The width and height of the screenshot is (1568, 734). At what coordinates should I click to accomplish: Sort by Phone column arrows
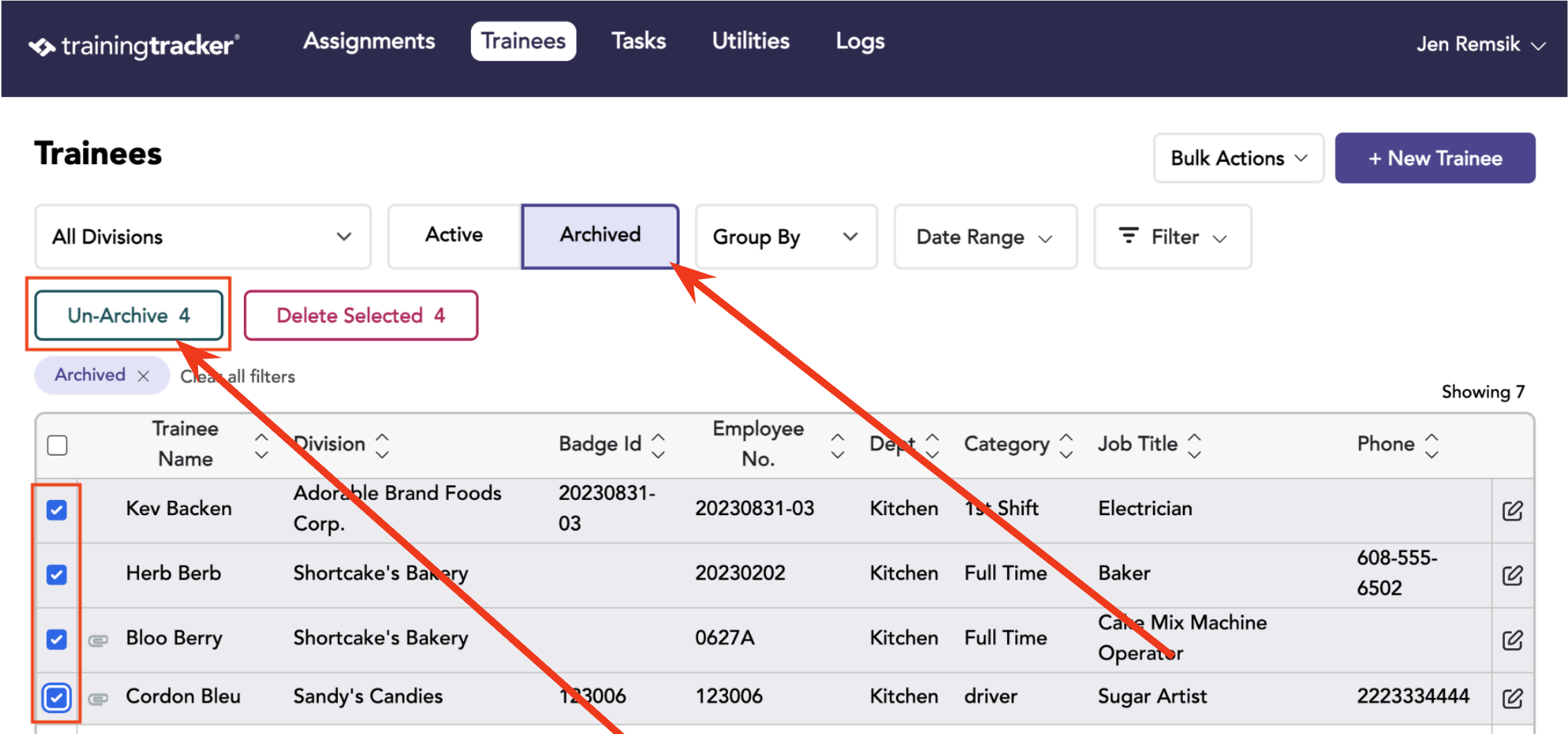(x=1432, y=446)
